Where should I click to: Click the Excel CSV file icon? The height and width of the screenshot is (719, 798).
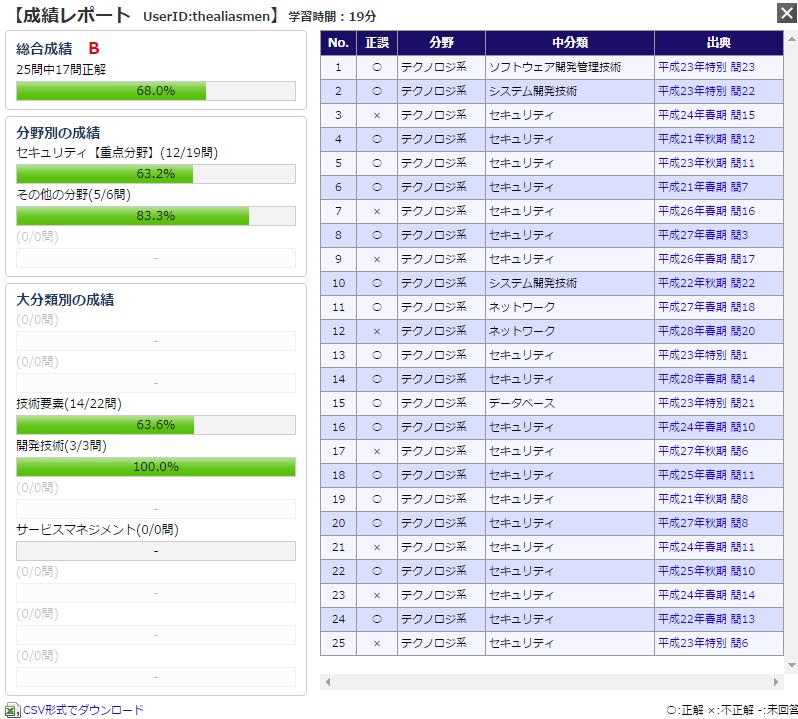point(12,709)
